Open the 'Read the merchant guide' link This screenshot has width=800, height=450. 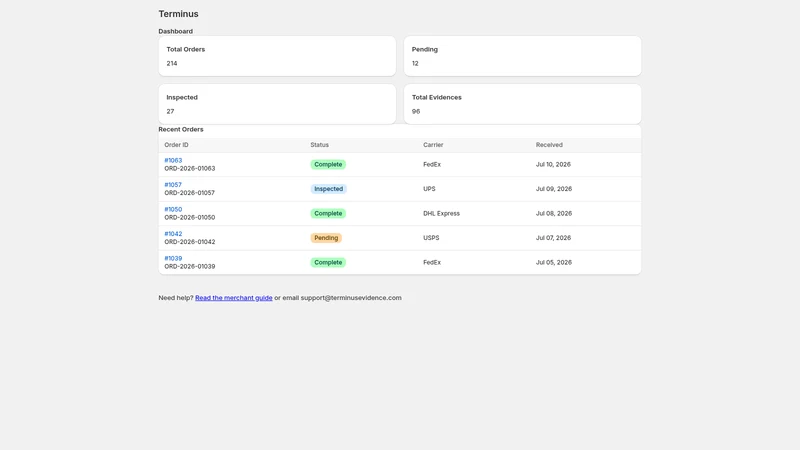coord(234,297)
